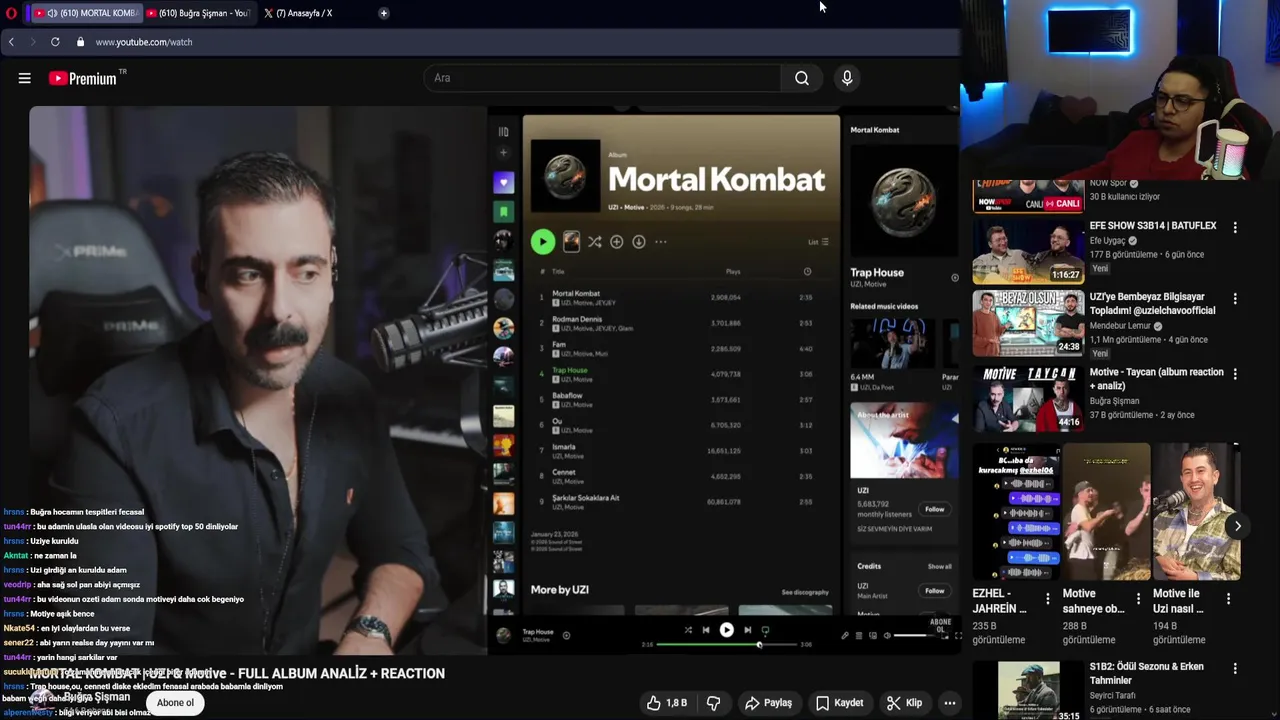Go to YouTube Premium home logo
Viewport: 1280px width, 720px height.
pyautogui.click(x=83, y=78)
